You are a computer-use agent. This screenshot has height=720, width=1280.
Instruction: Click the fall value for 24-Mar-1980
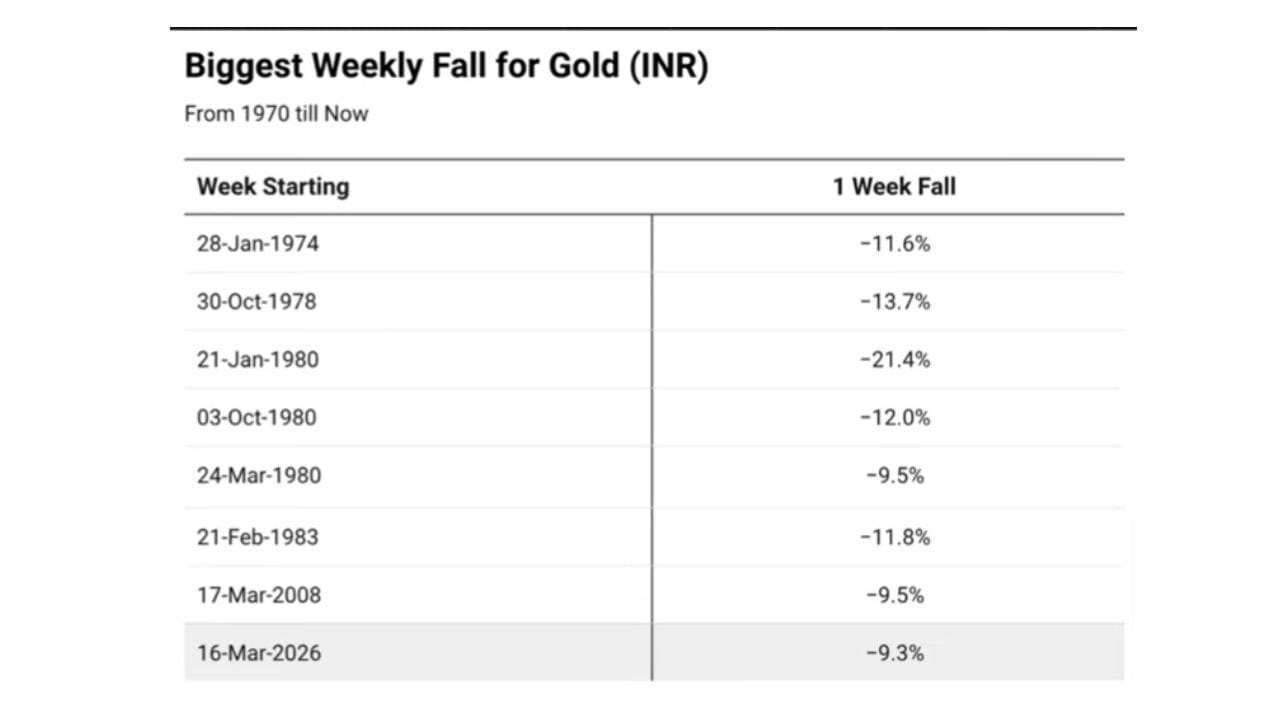(x=895, y=475)
